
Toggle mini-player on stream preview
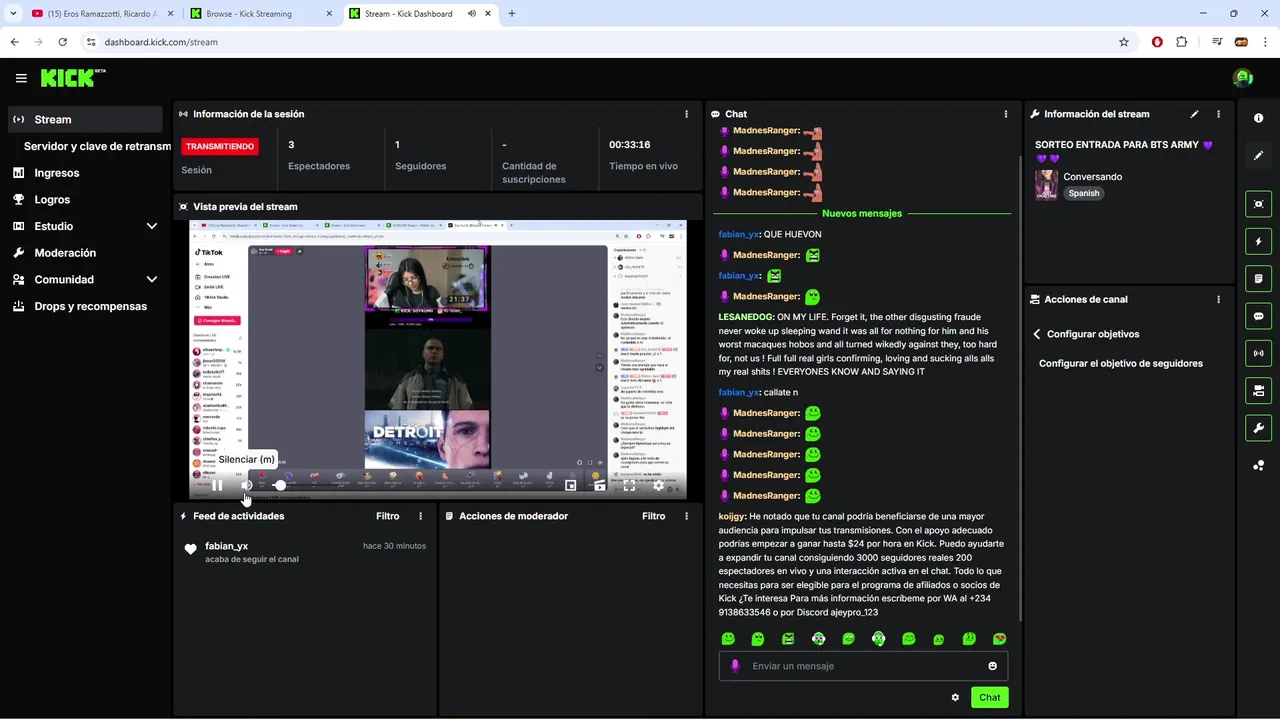pyautogui.click(x=571, y=485)
